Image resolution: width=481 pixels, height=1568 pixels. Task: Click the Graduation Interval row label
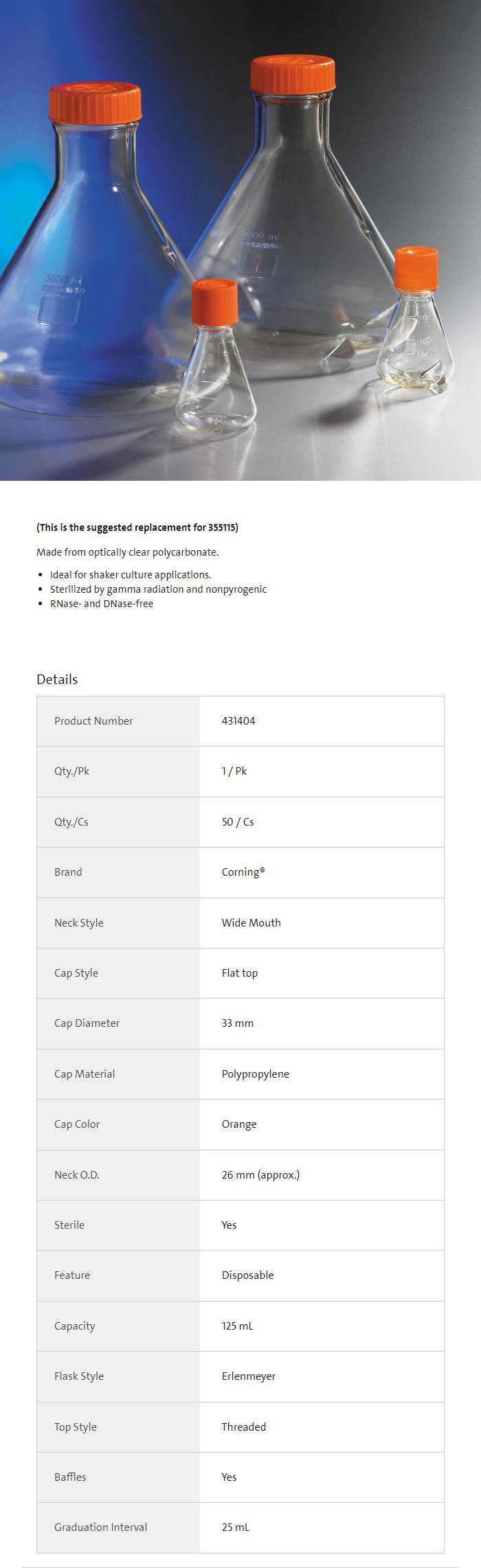(x=100, y=1527)
